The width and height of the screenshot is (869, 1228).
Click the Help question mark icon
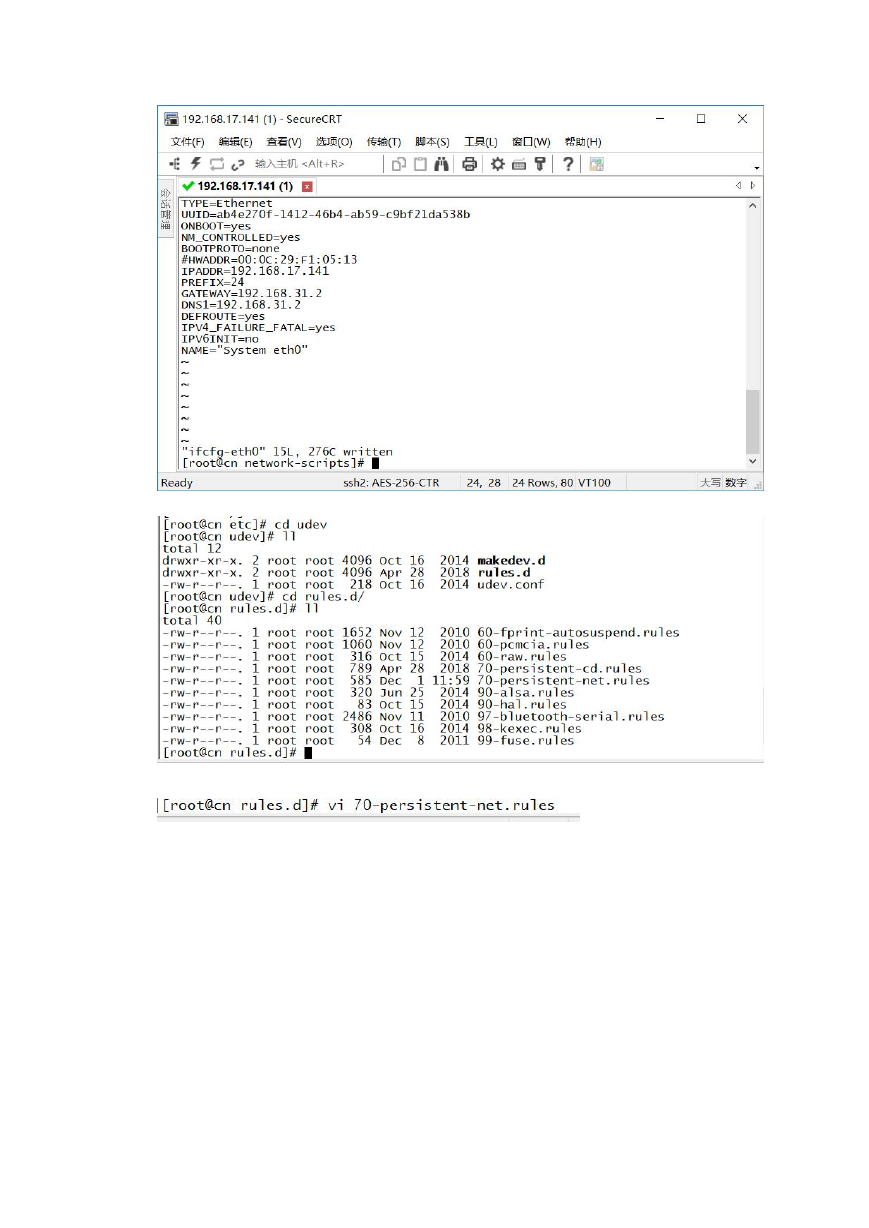click(568, 164)
